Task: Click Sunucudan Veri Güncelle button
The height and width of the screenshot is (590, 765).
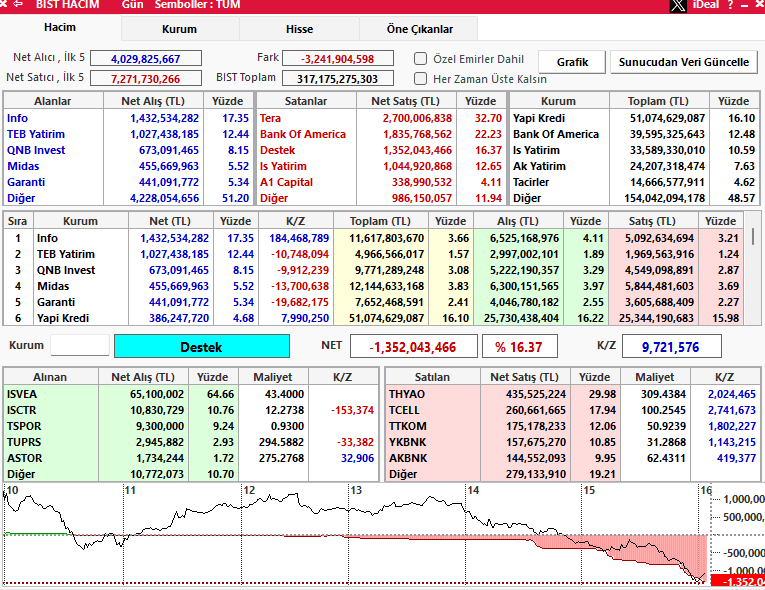Action: click(x=684, y=62)
